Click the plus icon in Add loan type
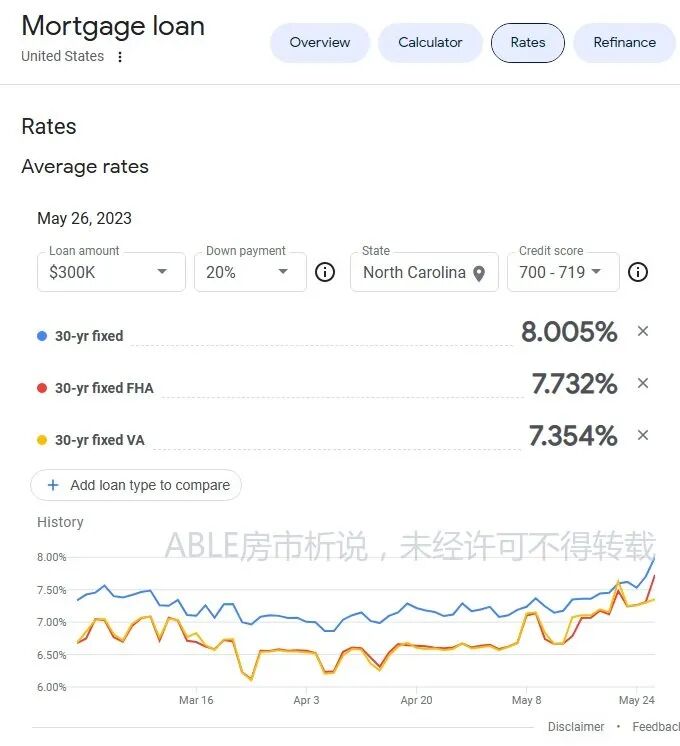The image size is (680, 746). 53,485
